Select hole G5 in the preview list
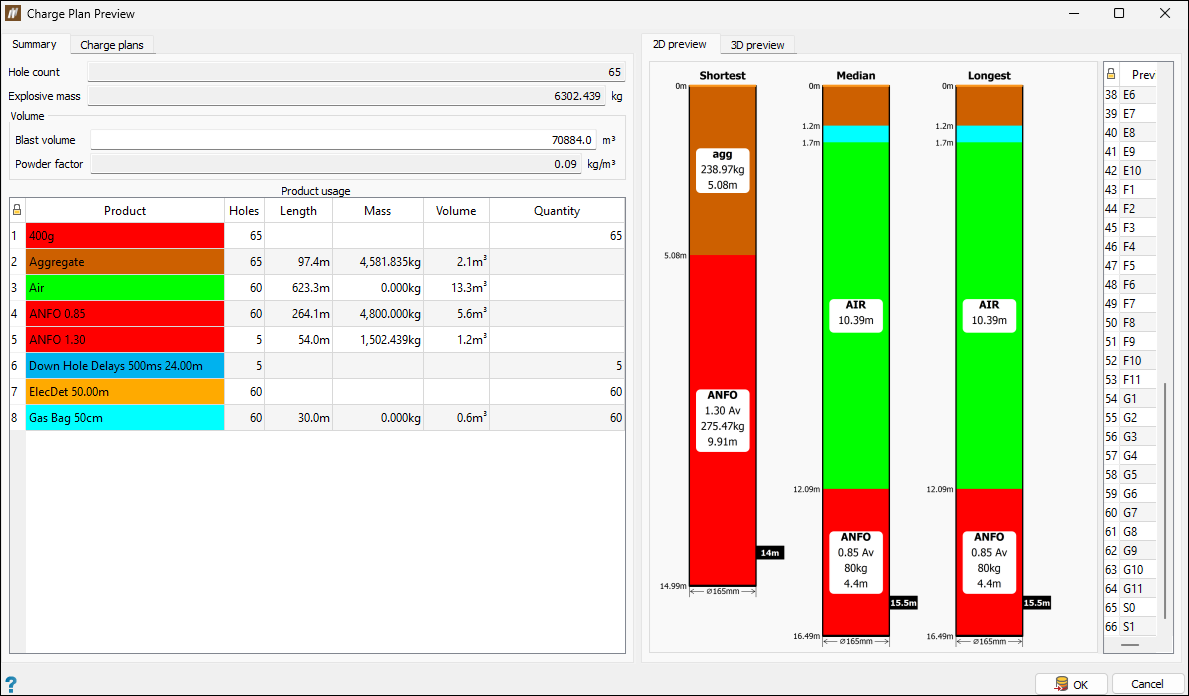Viewport: 1189px width, 696px height. (x=1130, y=475)
